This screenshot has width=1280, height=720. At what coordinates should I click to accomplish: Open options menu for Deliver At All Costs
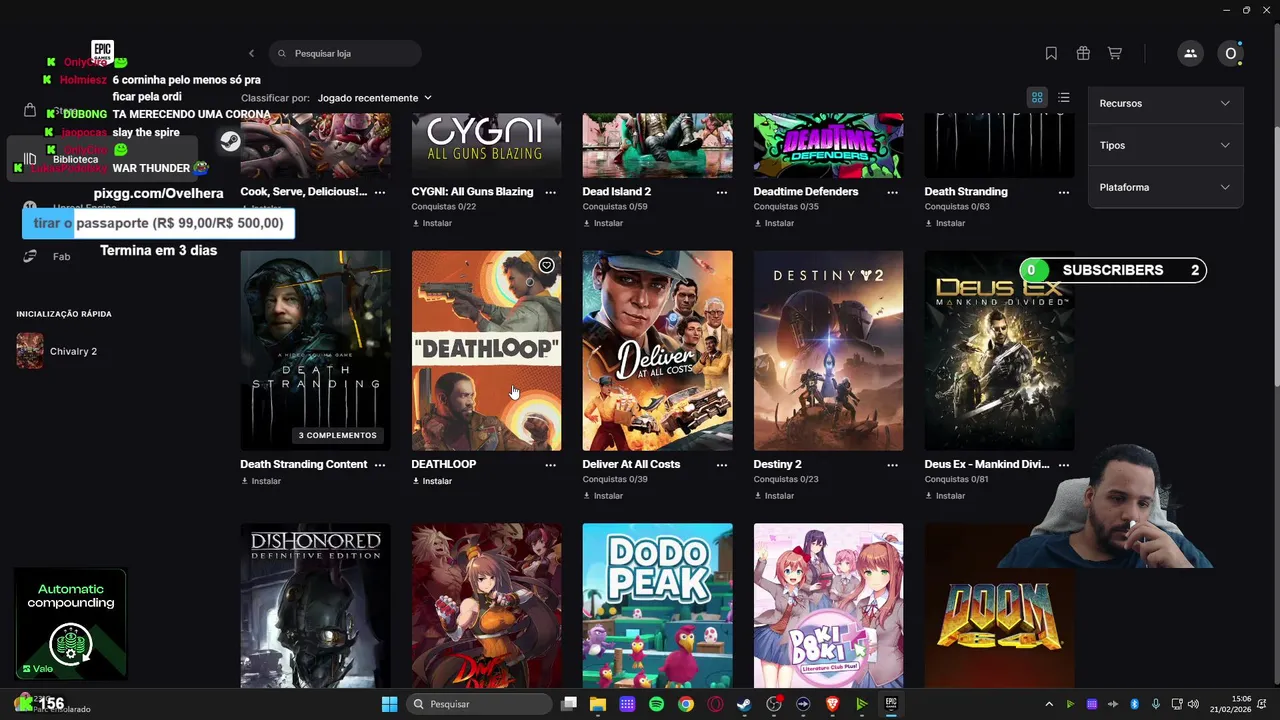[x=721, y=465]
